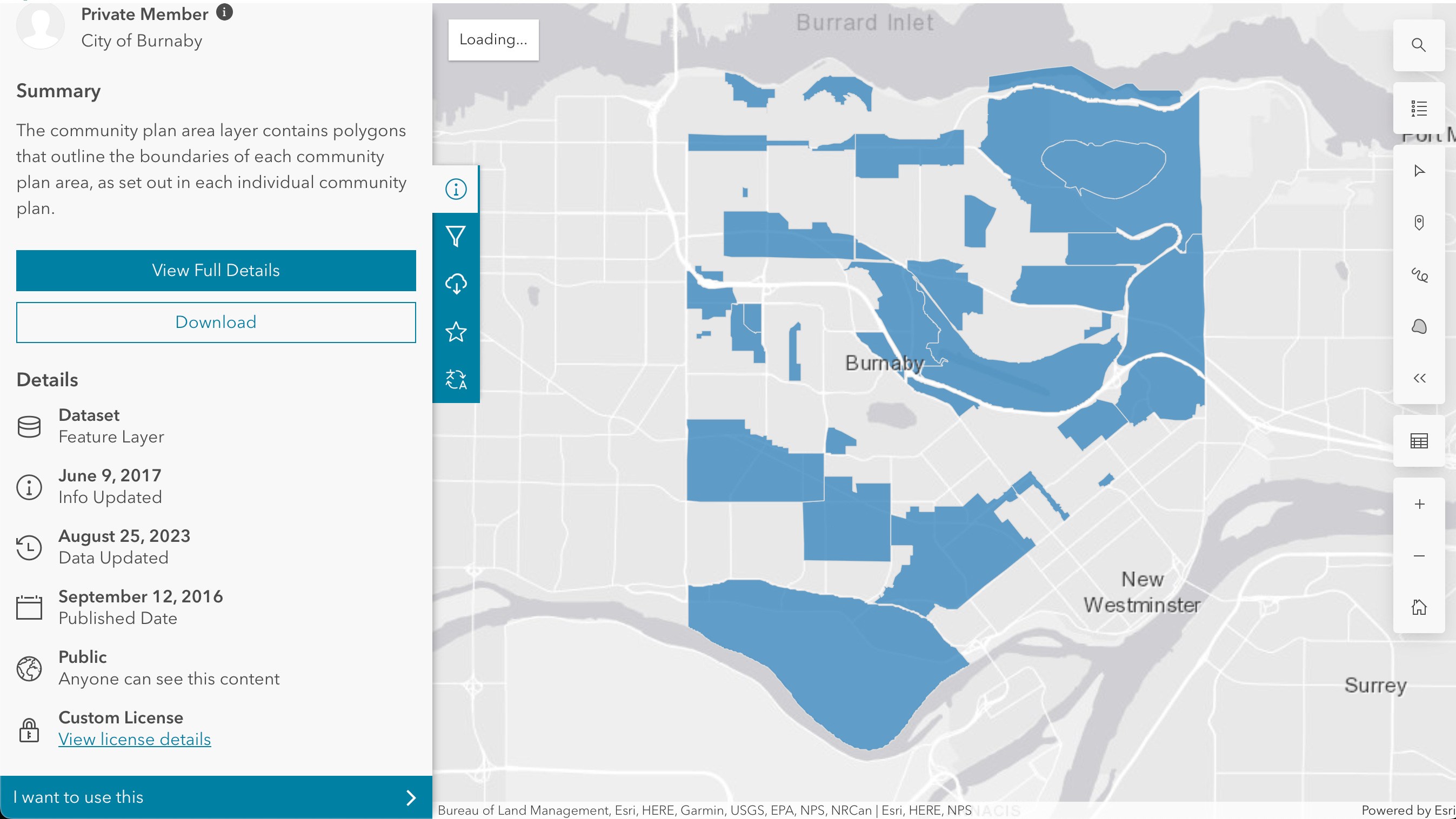Open the attribute table view

click(x=1418, y=441)
